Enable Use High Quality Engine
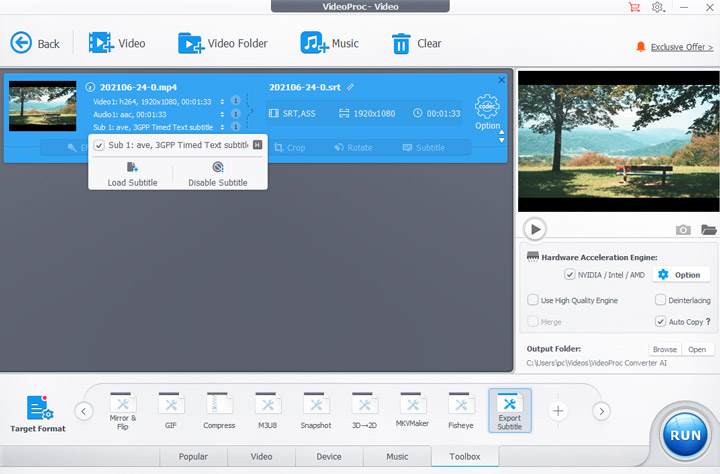Image resolution: width=720 pixels, height=474 pixels. 533,300
